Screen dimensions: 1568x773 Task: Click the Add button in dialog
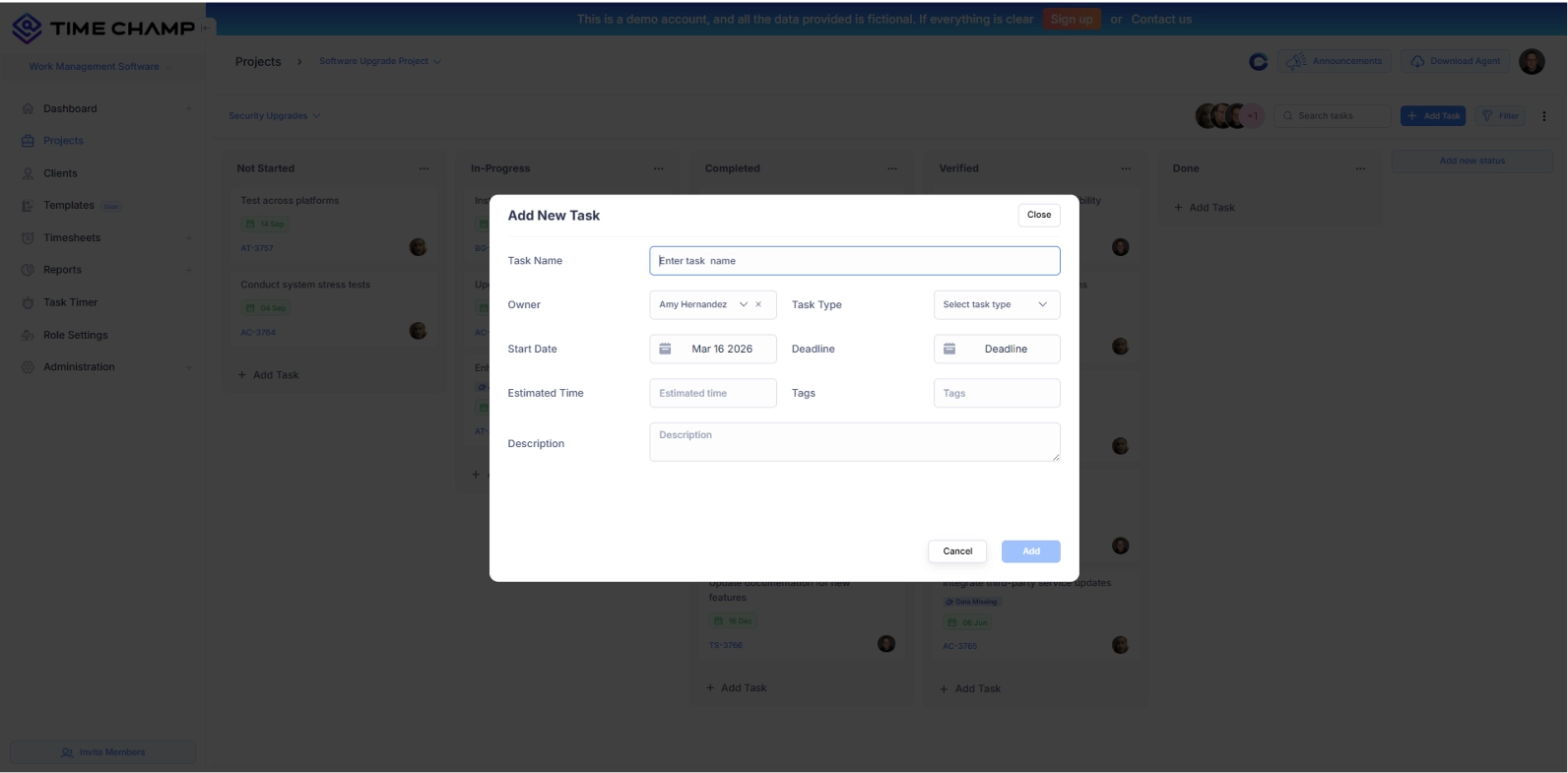[1030, 551]
